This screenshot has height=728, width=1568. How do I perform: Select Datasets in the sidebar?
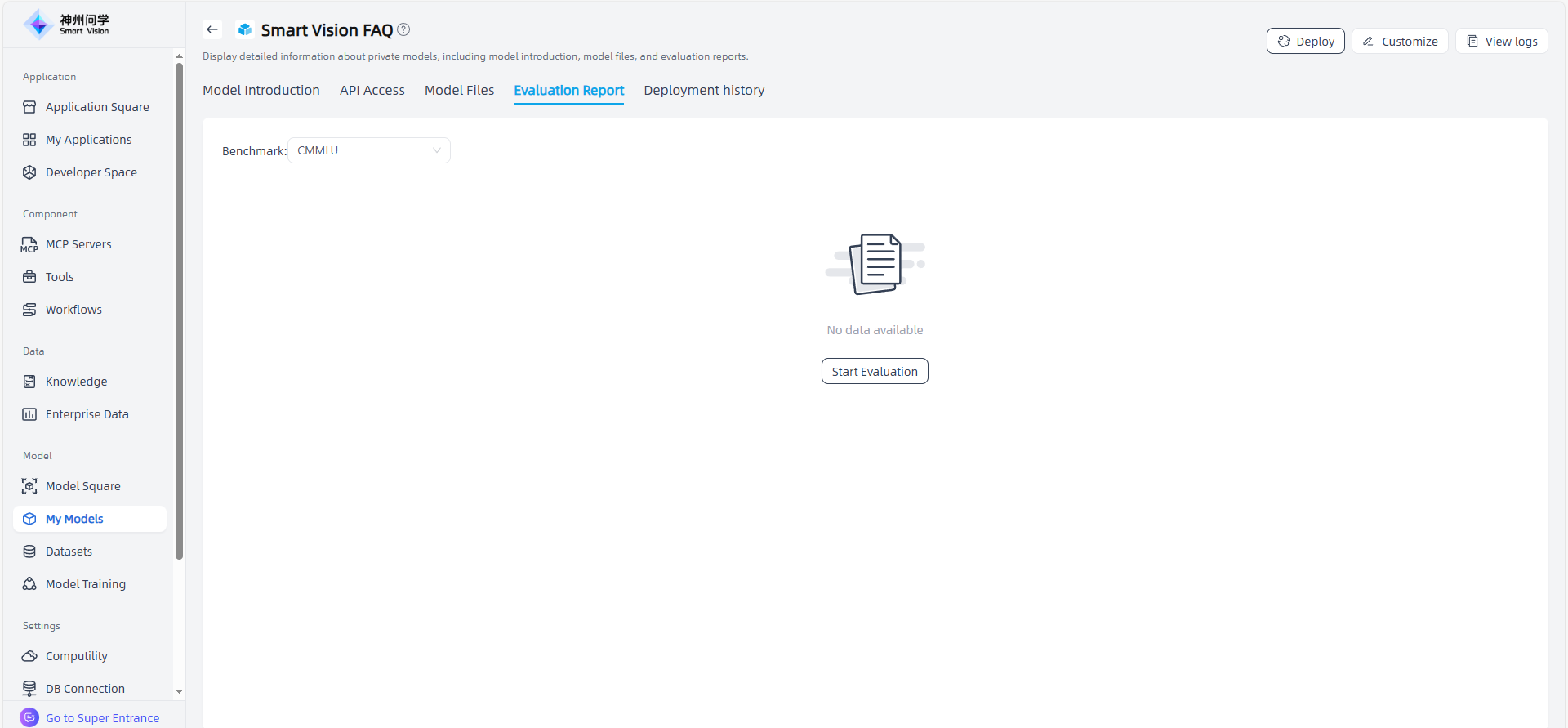click(x=69, y=552)
